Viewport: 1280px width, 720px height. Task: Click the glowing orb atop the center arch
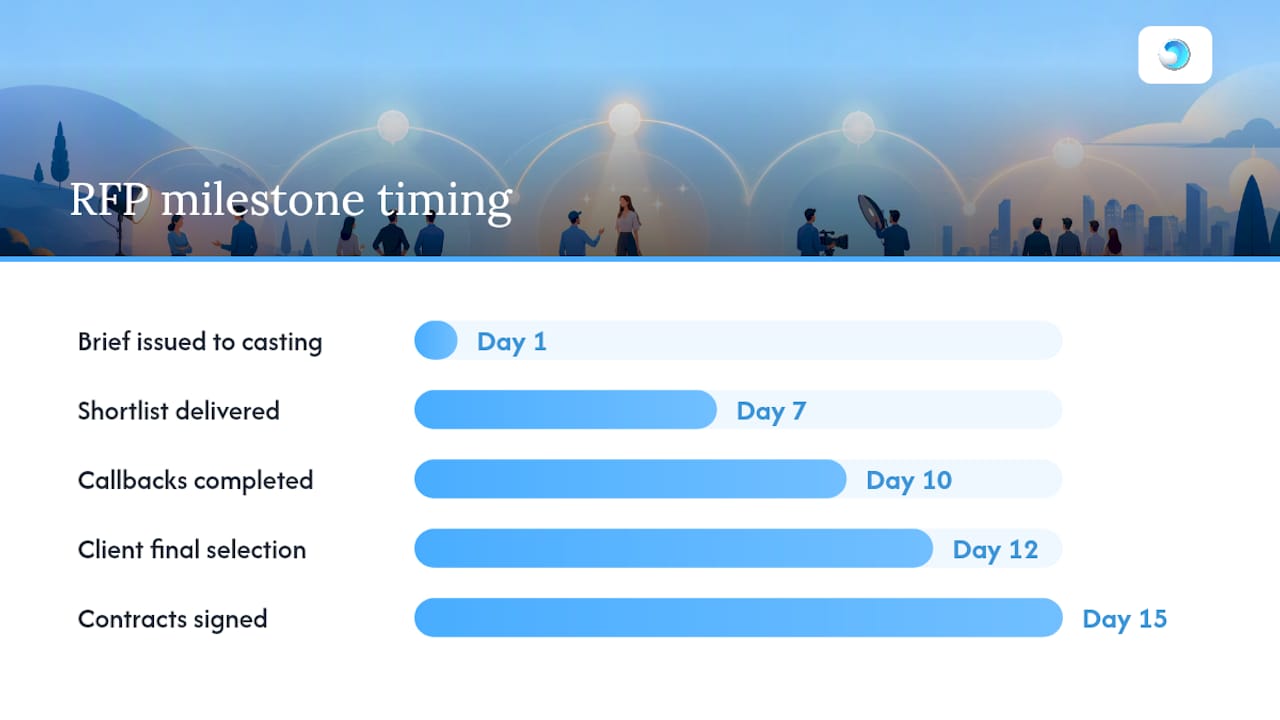(x=625, y=119)
